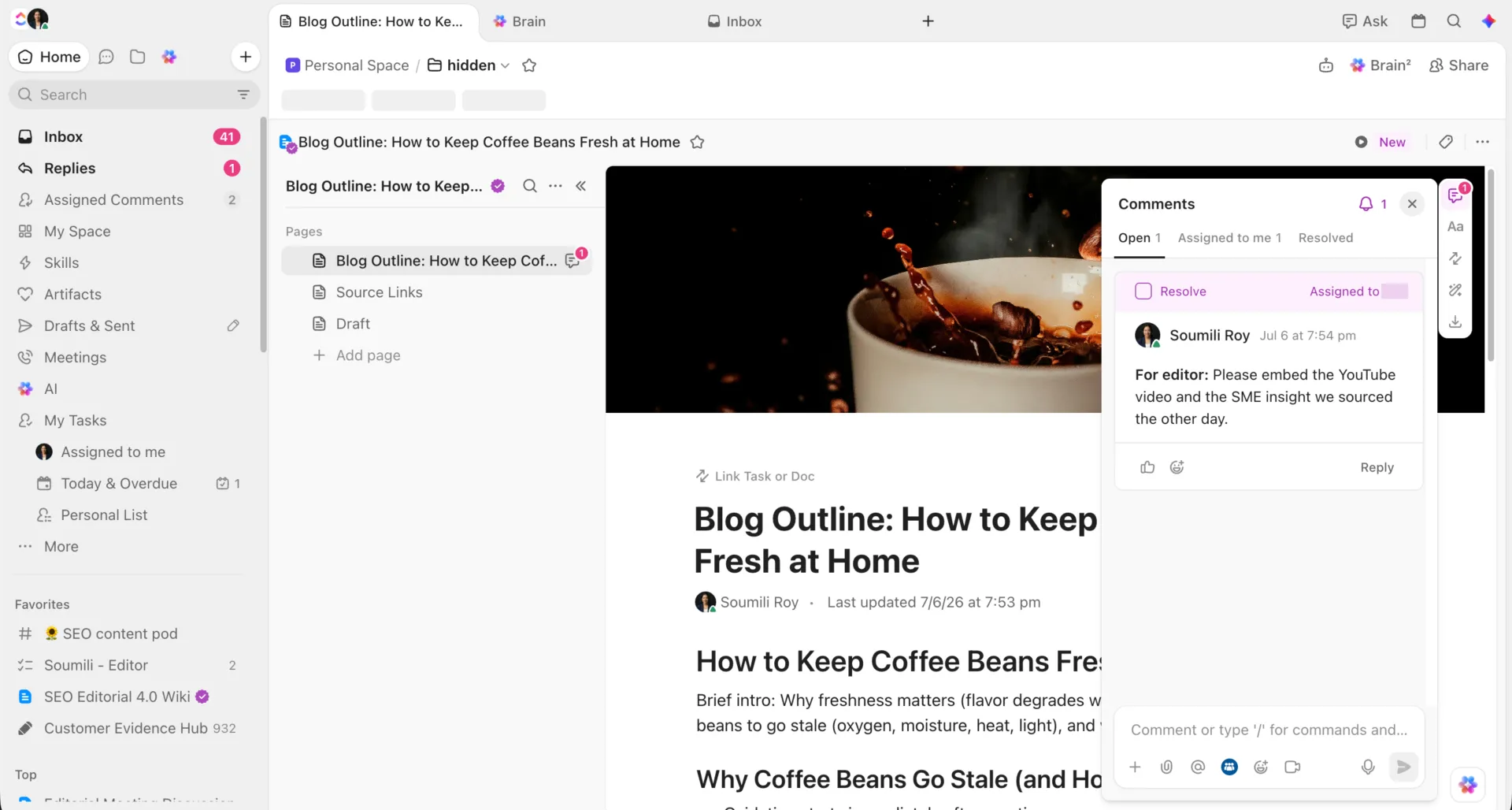Click Link Task or Doc

coord(755,476)
